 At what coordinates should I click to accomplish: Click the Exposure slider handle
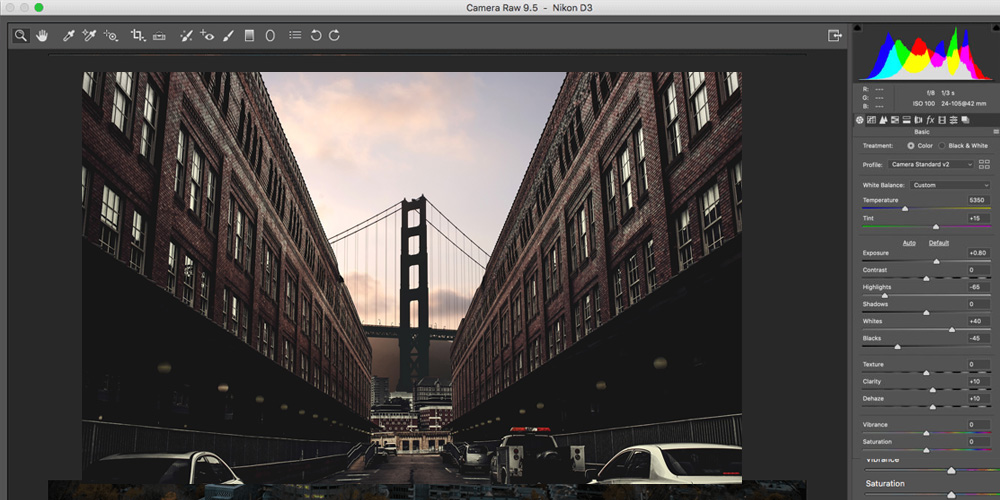[x=936, y=261]
